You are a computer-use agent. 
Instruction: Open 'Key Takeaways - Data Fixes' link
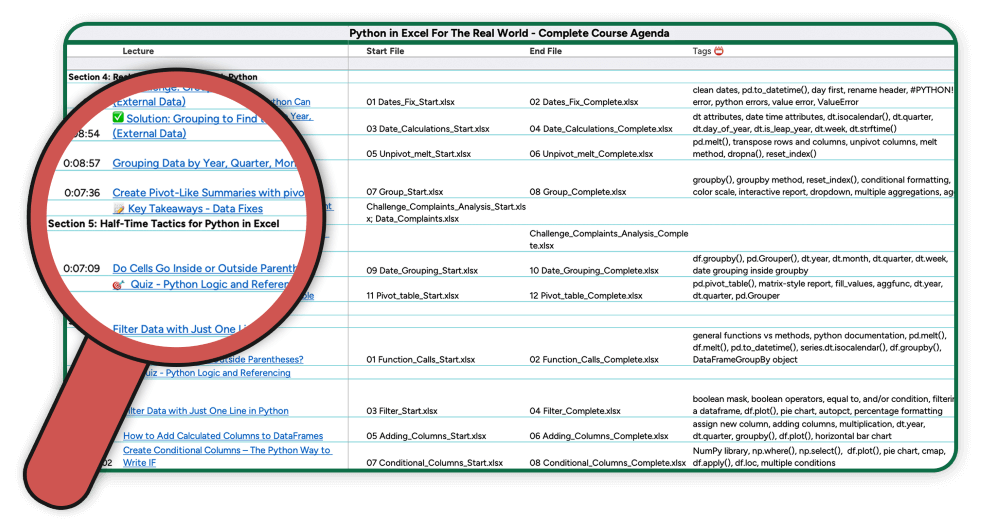coord(195,209)
